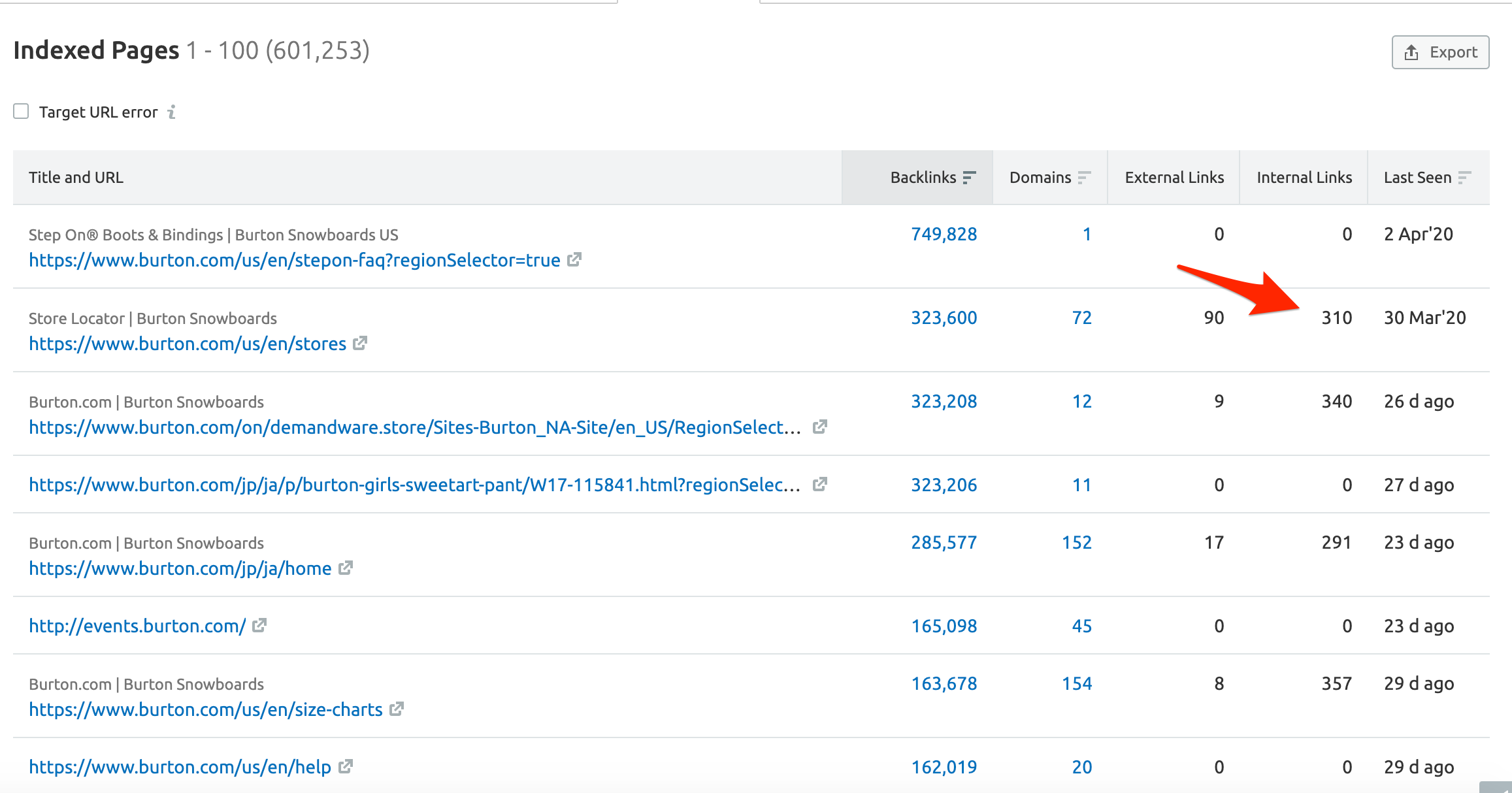Screen dimensions: 1512x793
Task: Click the 163,678 backlinks value
Action: [x=944, y=684]
